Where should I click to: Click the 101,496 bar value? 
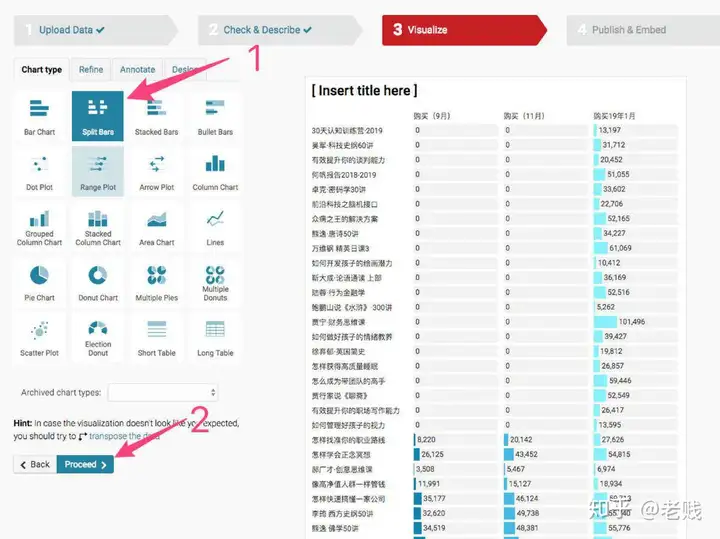632,322
